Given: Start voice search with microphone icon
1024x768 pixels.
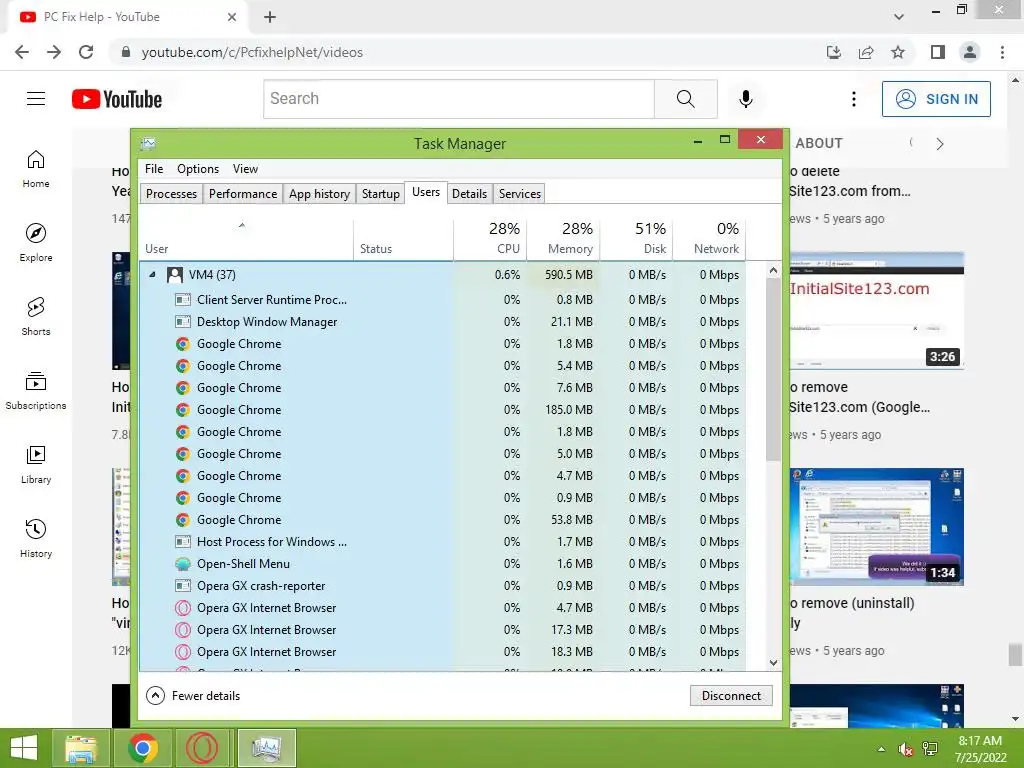Looking at the screenshot, I should click(x=746, y=99).
